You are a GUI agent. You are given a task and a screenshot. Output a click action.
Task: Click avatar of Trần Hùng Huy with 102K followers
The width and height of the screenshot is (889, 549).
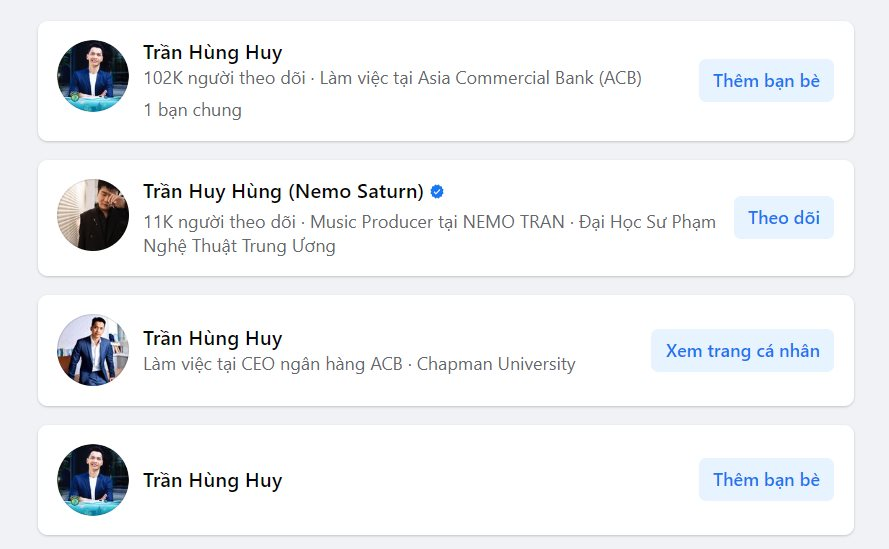(x=93, y=76)
